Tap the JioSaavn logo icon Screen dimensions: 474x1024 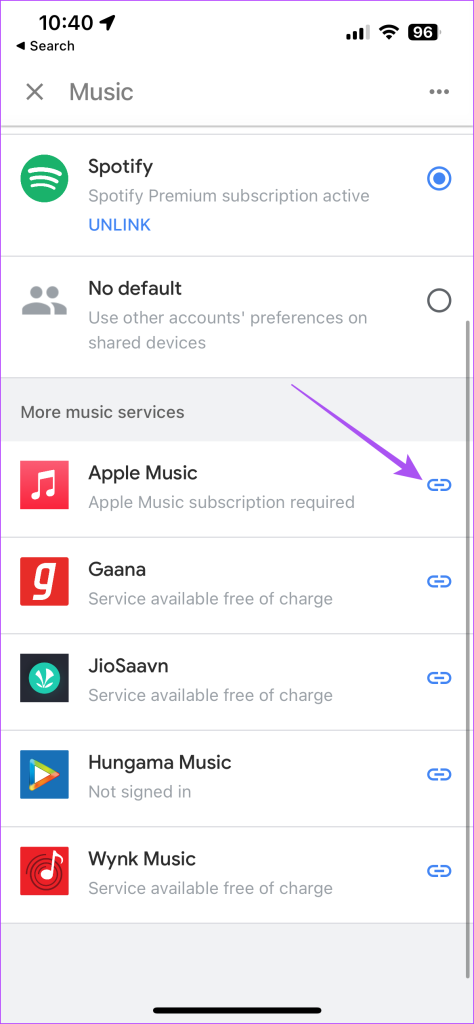(44, 678)
